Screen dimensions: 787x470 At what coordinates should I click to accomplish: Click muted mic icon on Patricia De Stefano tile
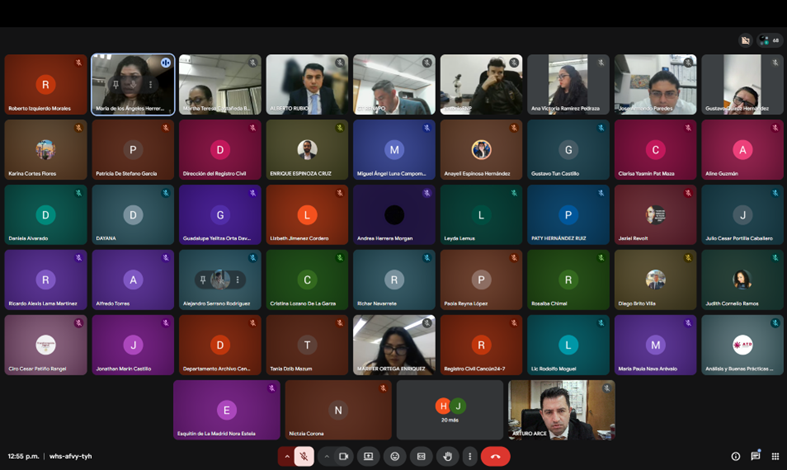(x=166, y=128)
